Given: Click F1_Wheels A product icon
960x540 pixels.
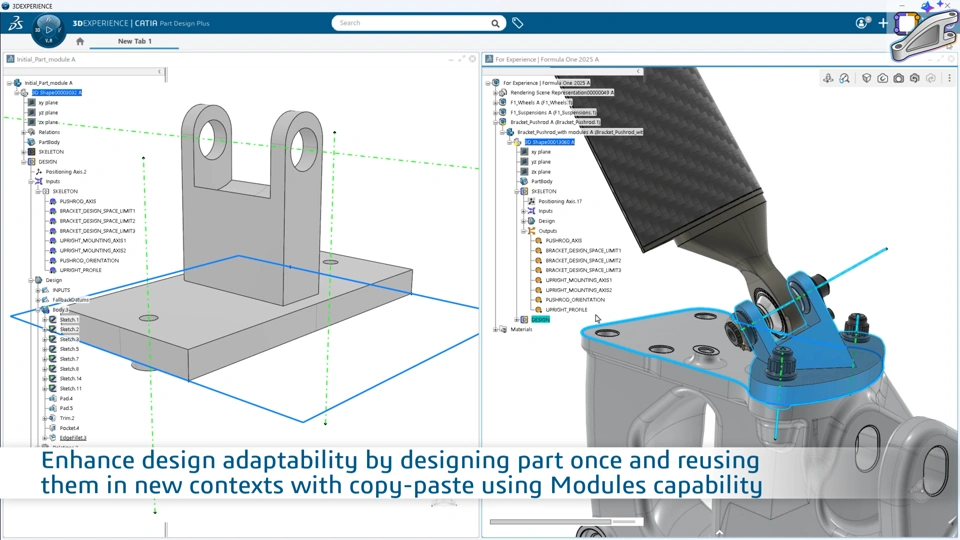Looking at the screenshot, I should tap(503, 103).
